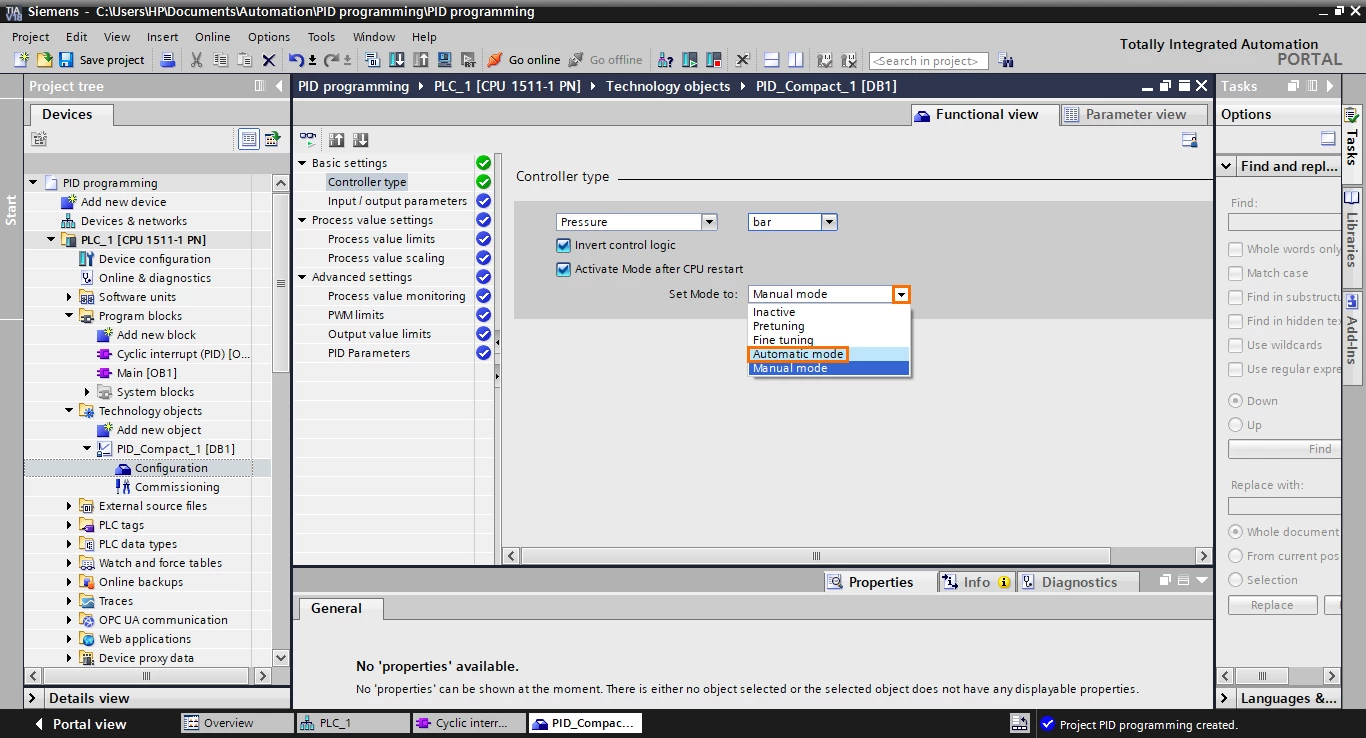1366x738 pixels.
Task: Click the Cut scissors icon
Action: 197,60
